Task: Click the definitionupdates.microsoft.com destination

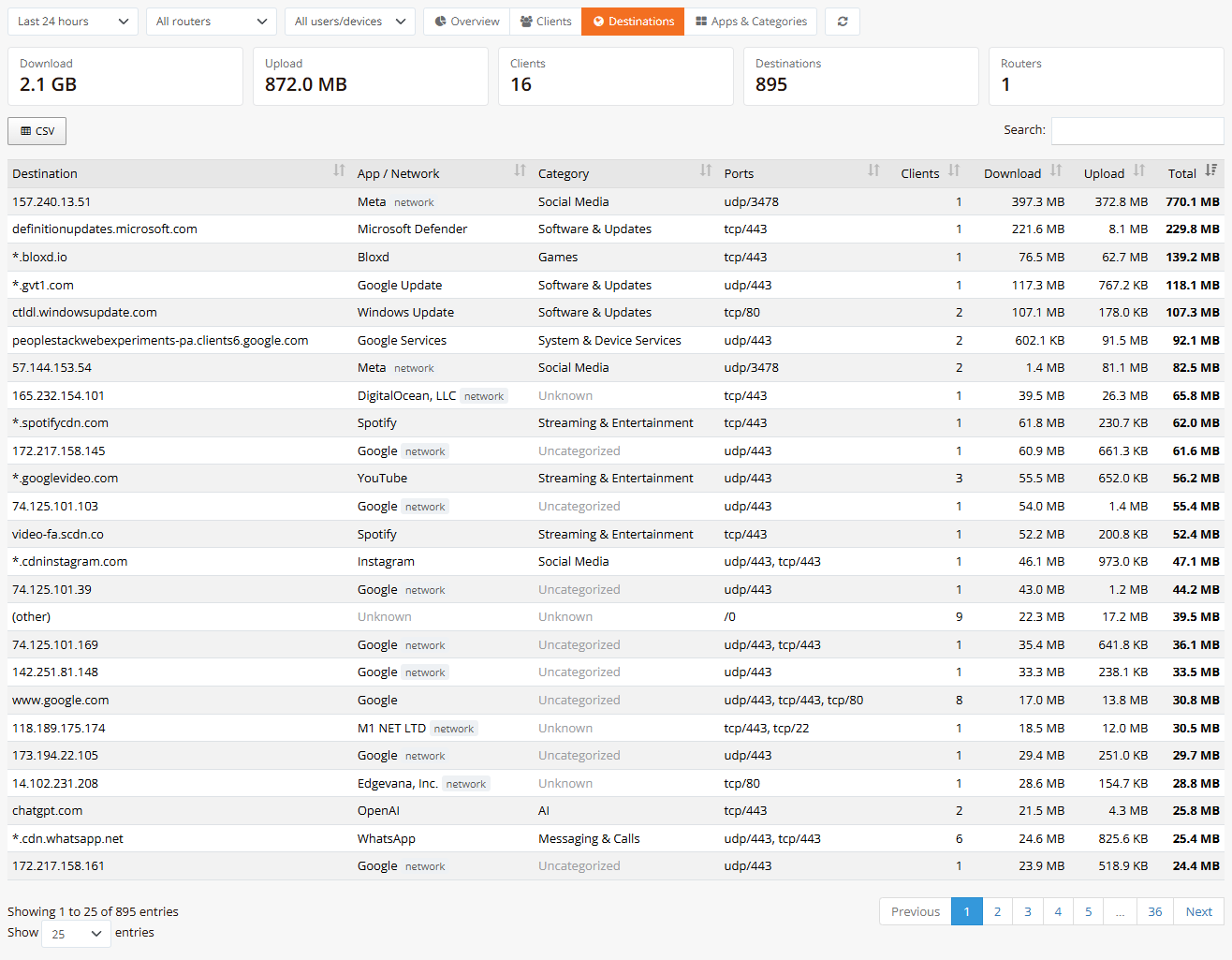Action: point(105,229)
